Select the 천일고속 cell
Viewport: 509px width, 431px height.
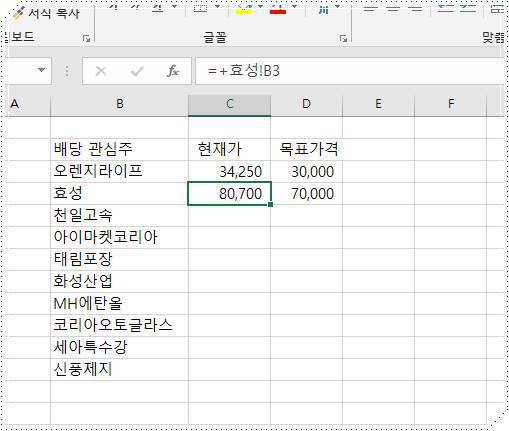pyautogui.click(x=119, y=215)
